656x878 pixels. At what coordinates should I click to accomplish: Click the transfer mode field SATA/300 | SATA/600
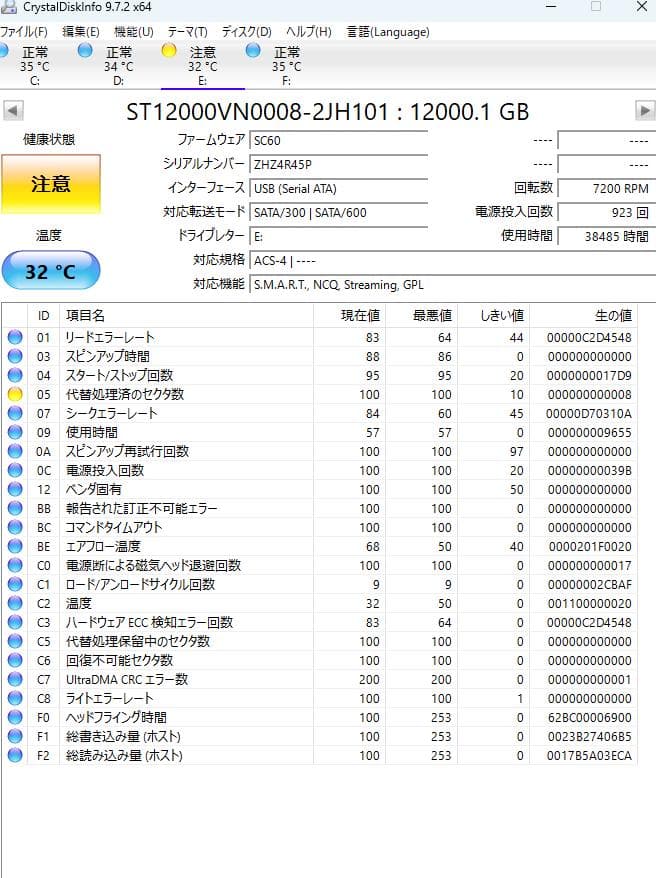tap(338, 213)
